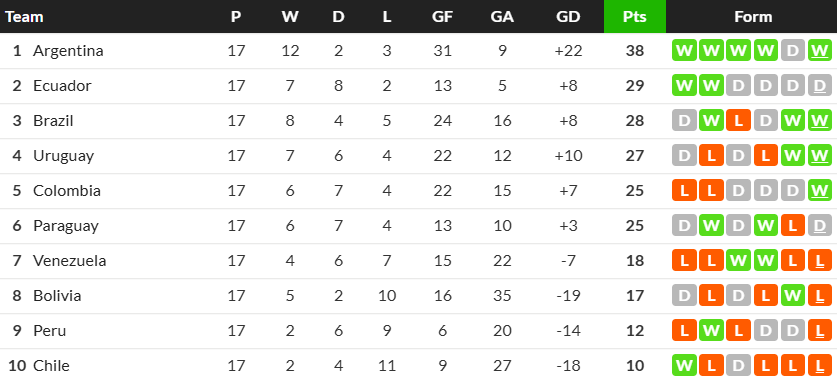Click Colombia's latest underlined W form badge
837x381 pixels.
(x=819, y=190)
